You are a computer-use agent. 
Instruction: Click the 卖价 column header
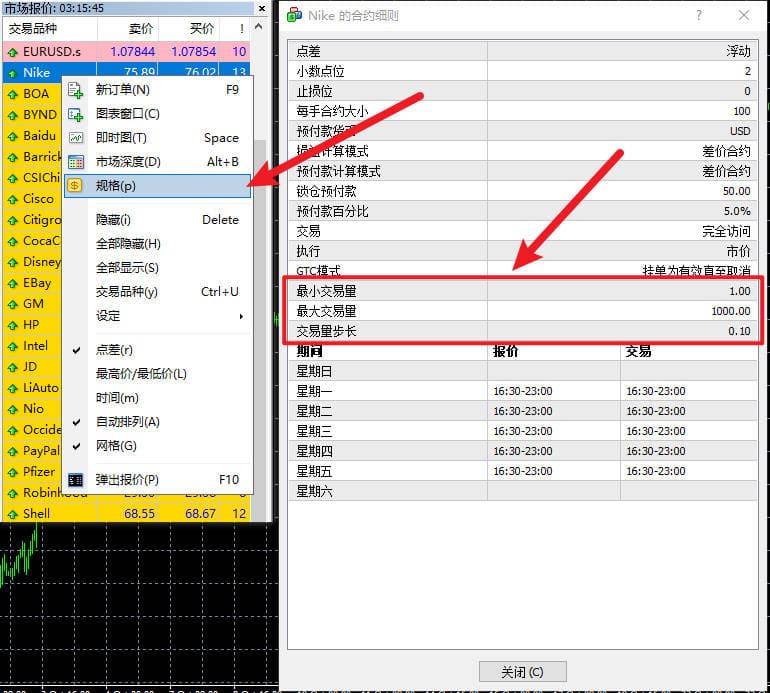(128, 29)
